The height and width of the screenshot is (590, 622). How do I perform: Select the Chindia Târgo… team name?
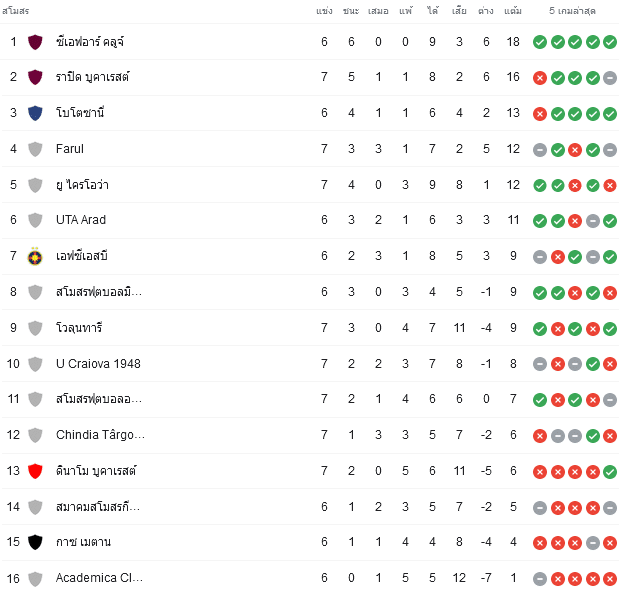click(x=100, y=435)
